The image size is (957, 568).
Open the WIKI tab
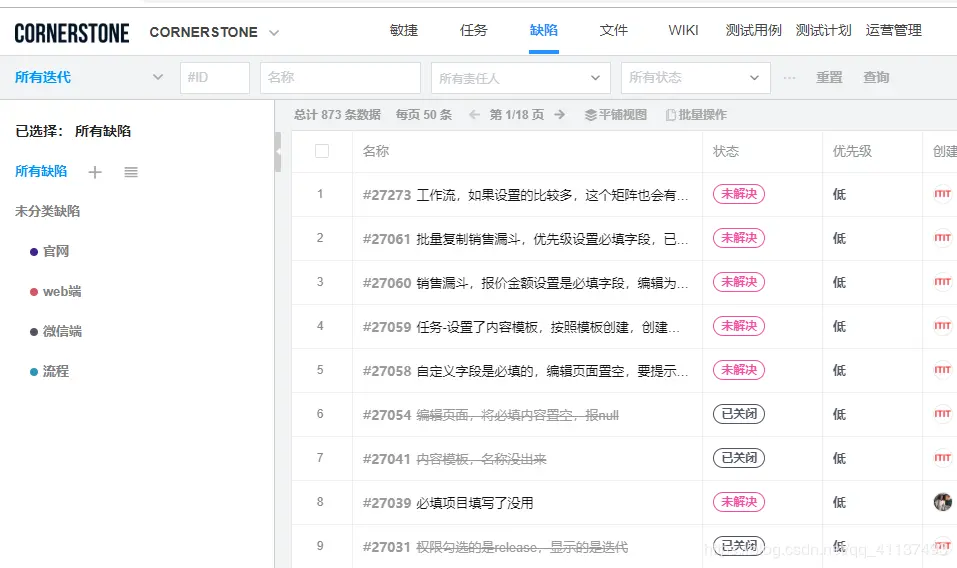pos(683,31)
